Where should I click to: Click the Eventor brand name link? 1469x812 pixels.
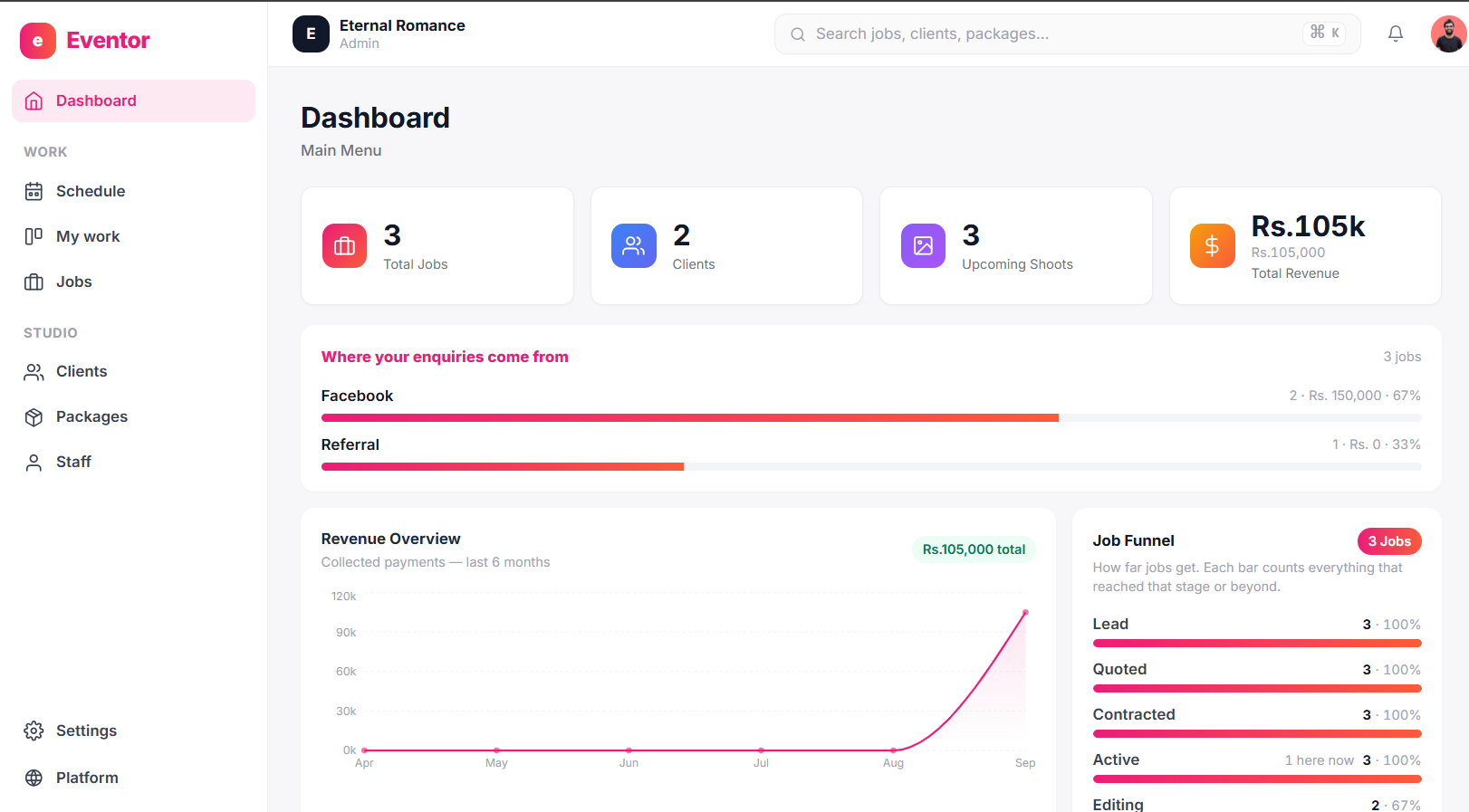108,41
